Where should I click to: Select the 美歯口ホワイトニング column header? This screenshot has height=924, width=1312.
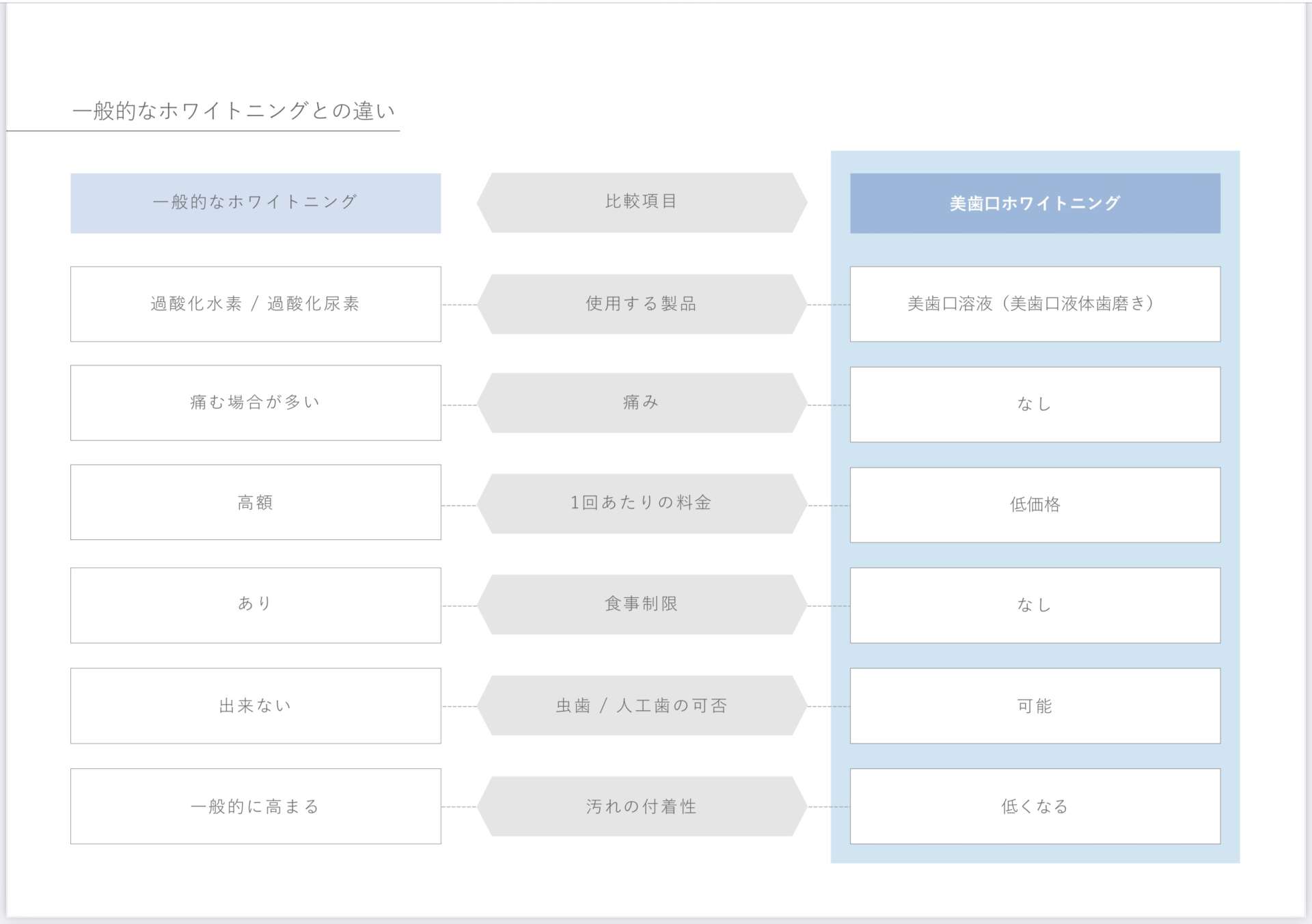point(1035,203)
